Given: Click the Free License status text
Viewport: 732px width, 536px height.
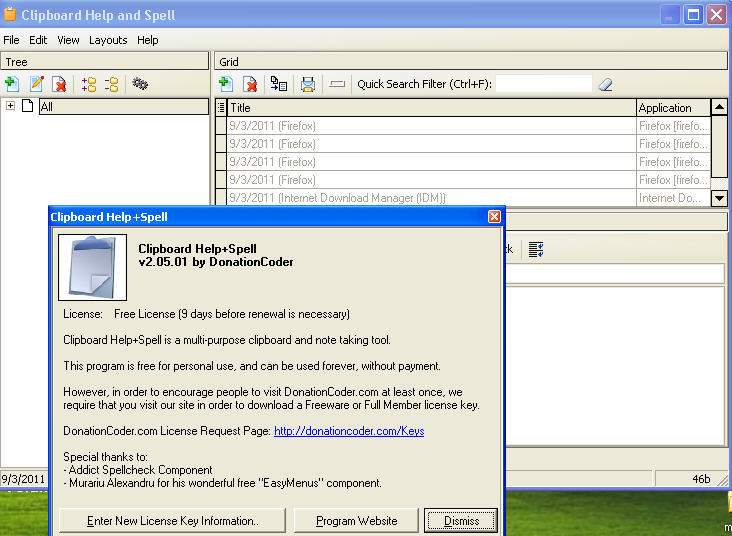Looking at the screenshot, I should [232, 314].
